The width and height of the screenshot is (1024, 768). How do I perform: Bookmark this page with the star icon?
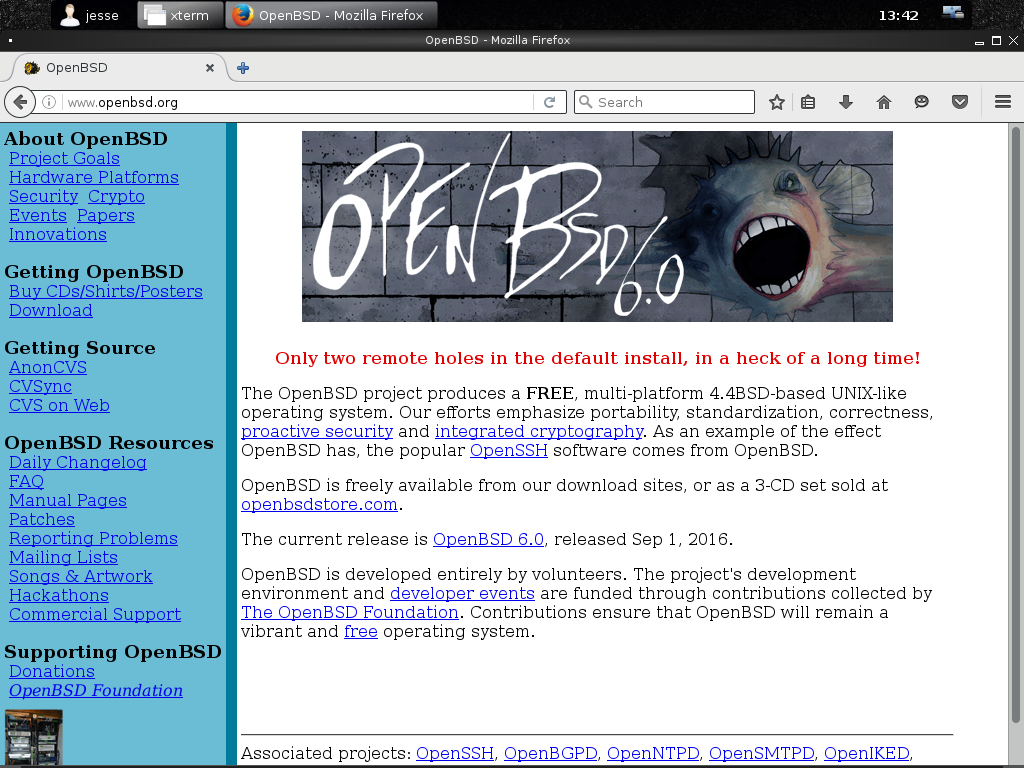(x=776, y=102)
